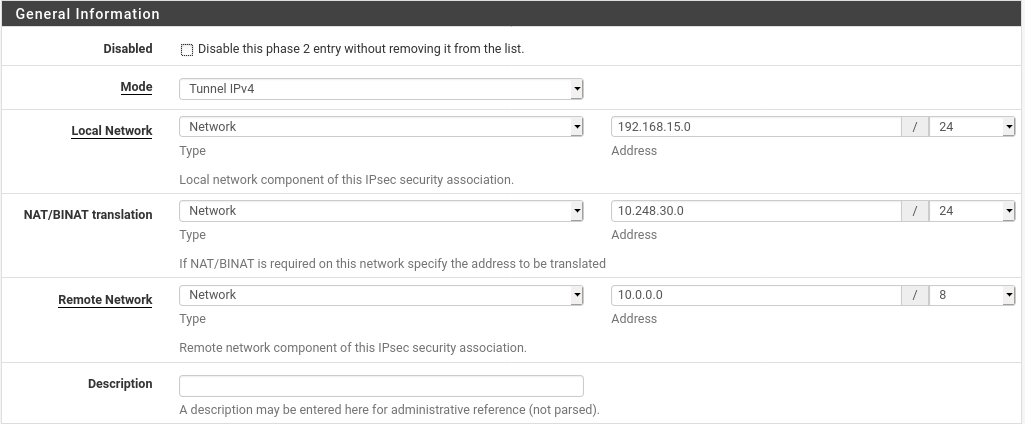Click the Description field label
1025x424 pixels.
(120, 384)
